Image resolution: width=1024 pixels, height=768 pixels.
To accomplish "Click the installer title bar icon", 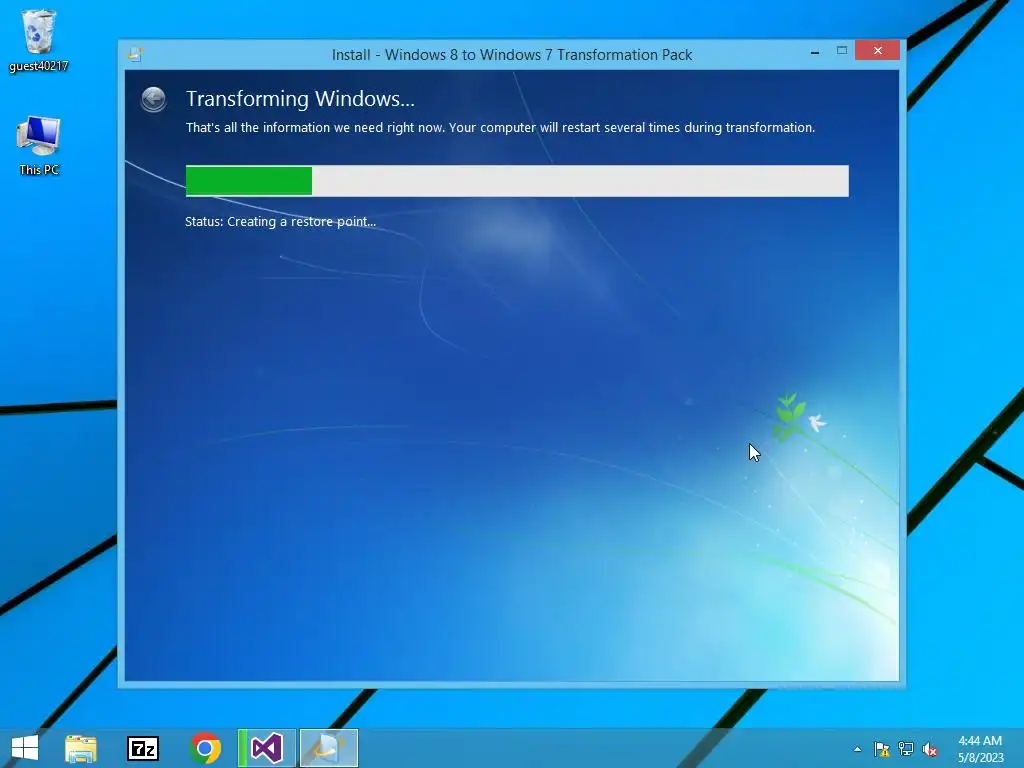I will pyautogui.click(x=136, y=54).
